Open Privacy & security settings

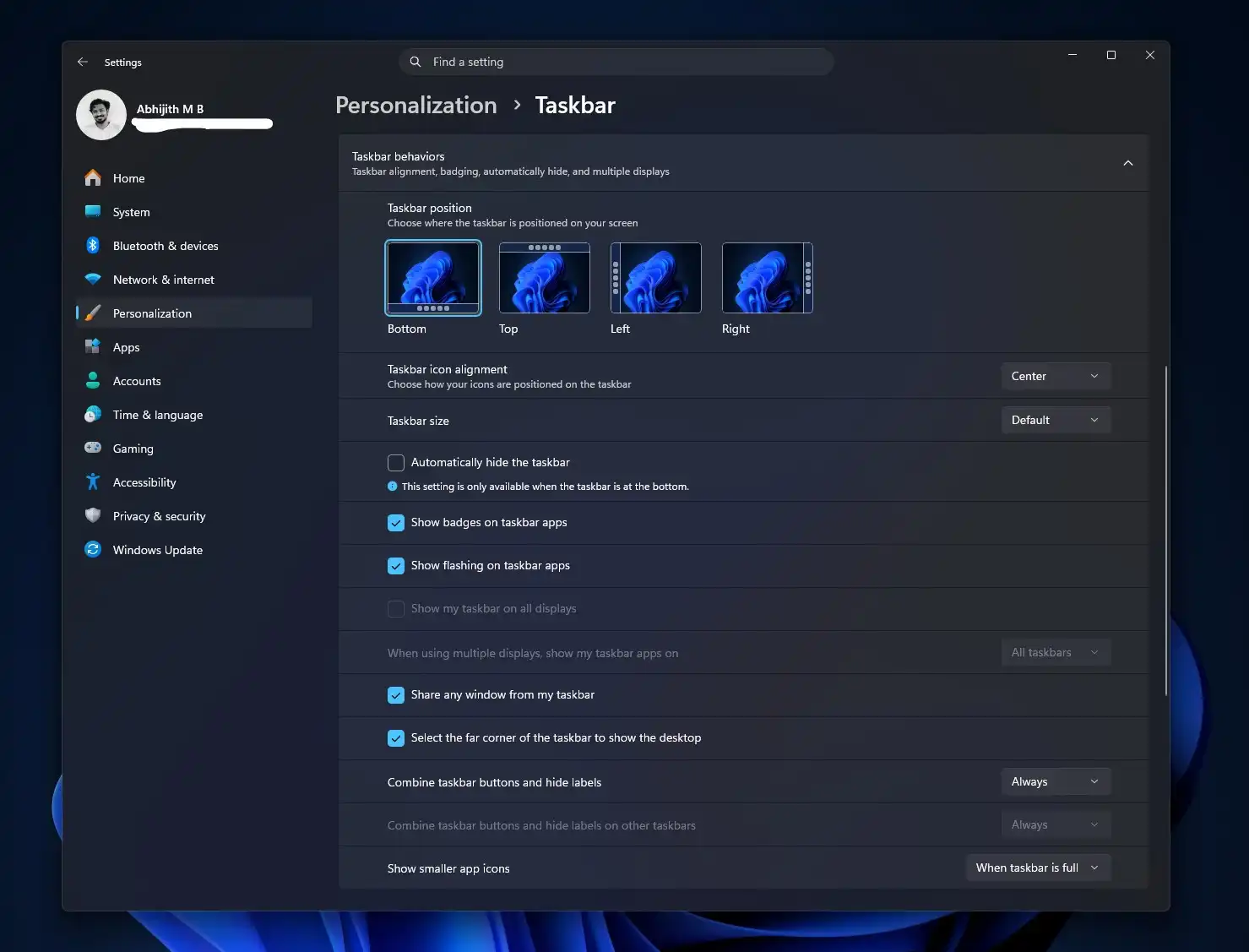(194, 516)
